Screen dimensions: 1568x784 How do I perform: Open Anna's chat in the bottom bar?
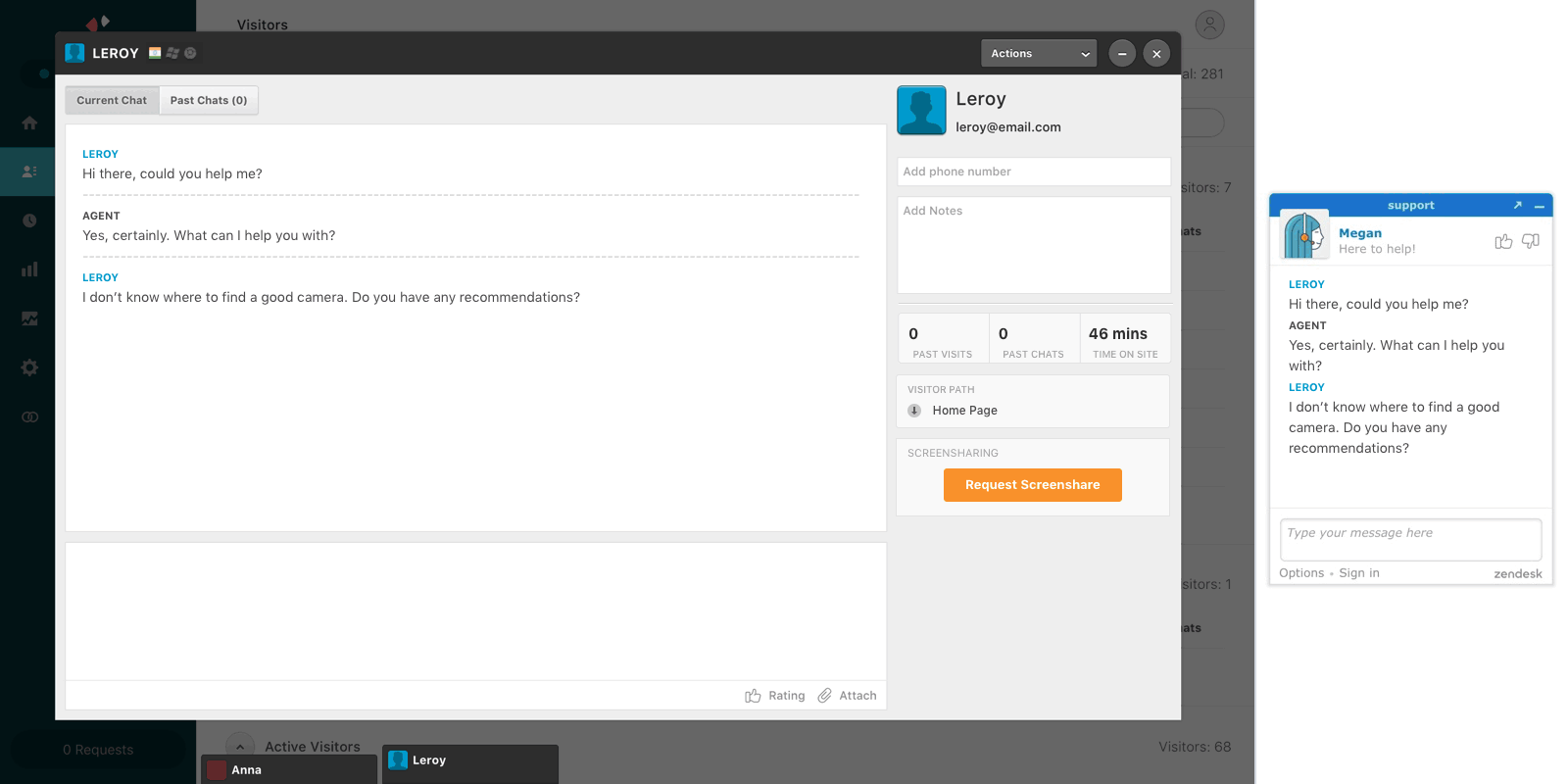tap(288, 769)
